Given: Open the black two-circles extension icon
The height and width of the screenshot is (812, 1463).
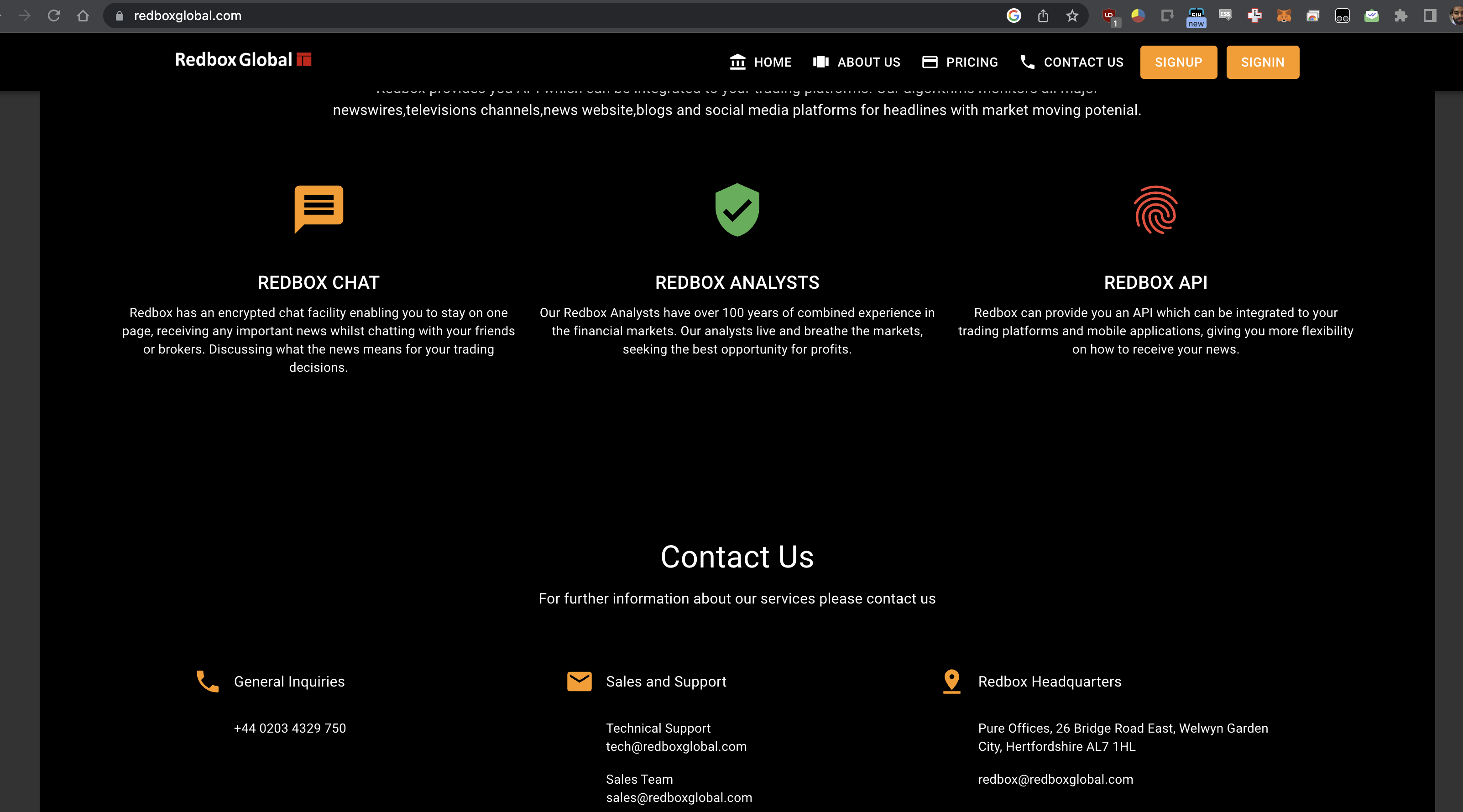Looking at the screenshot, I should pyautogui.click(x=1342, y=16).
